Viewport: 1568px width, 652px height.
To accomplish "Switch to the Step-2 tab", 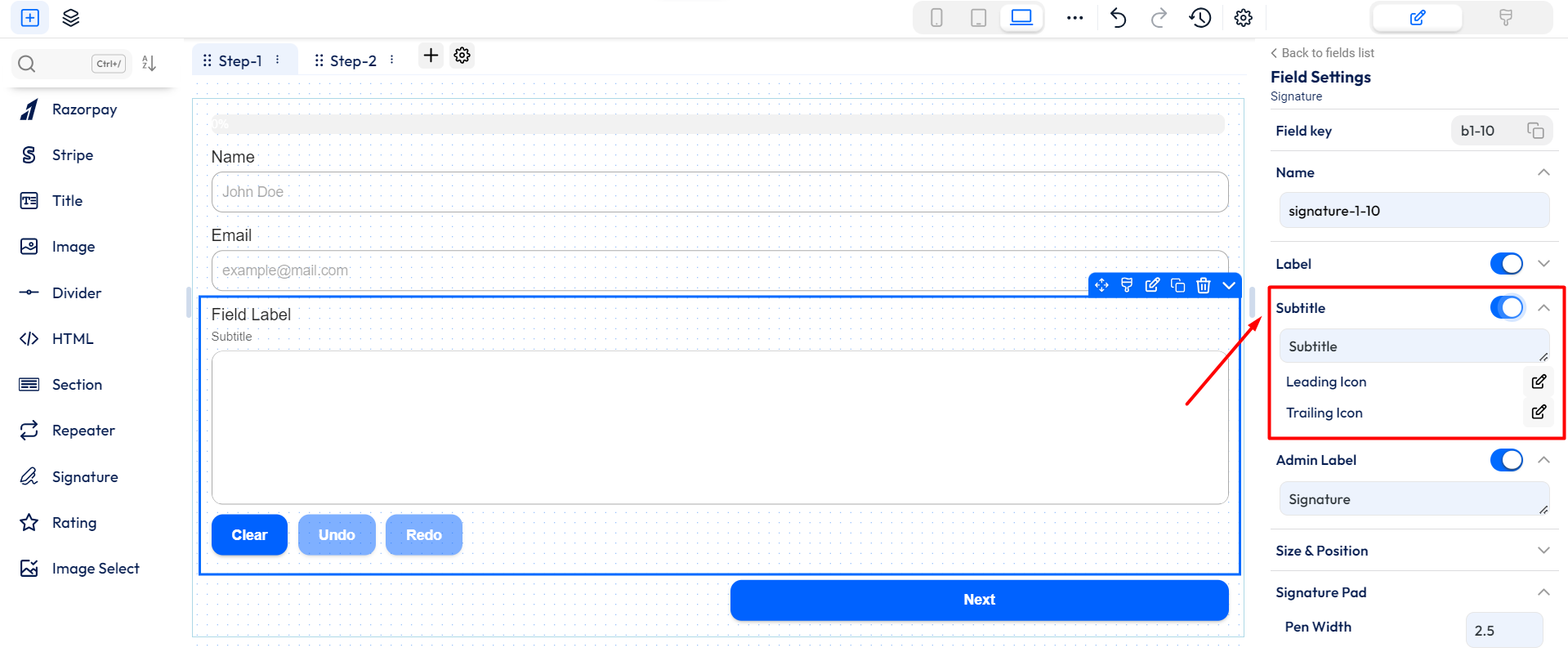I will click(x=353, y=61).
